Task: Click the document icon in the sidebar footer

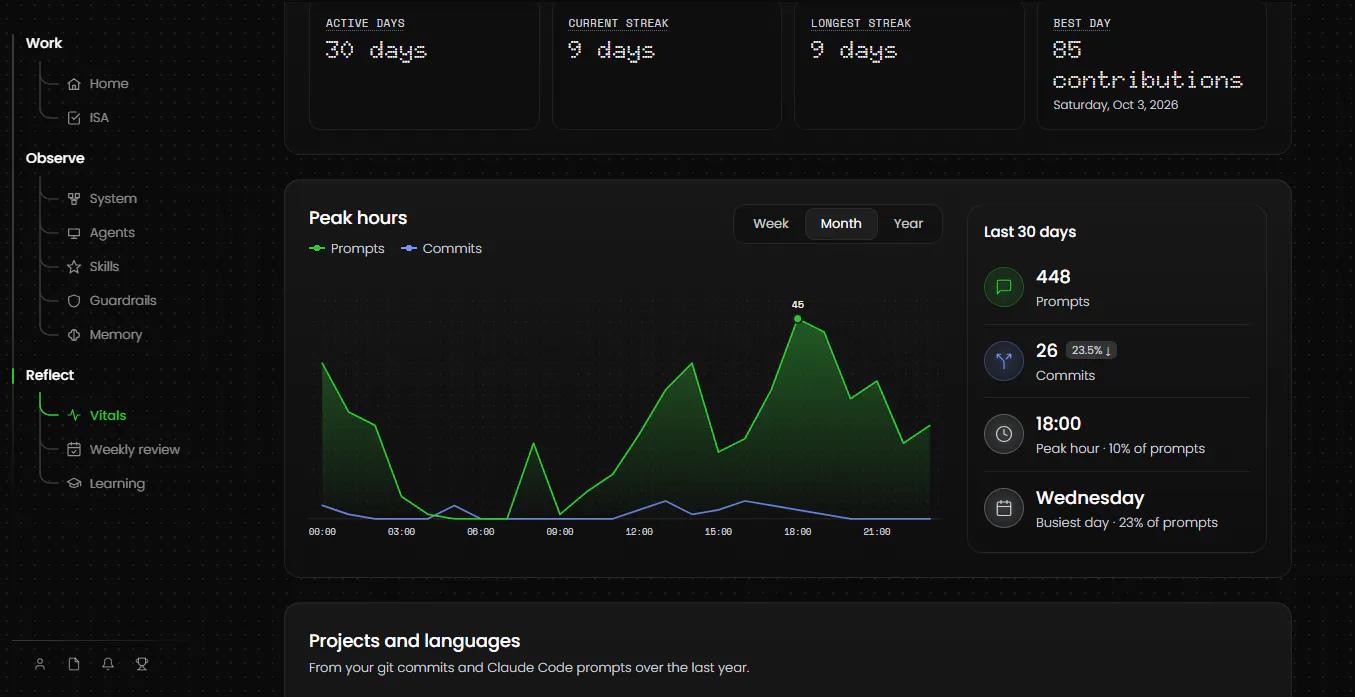Action: (74, 664)
